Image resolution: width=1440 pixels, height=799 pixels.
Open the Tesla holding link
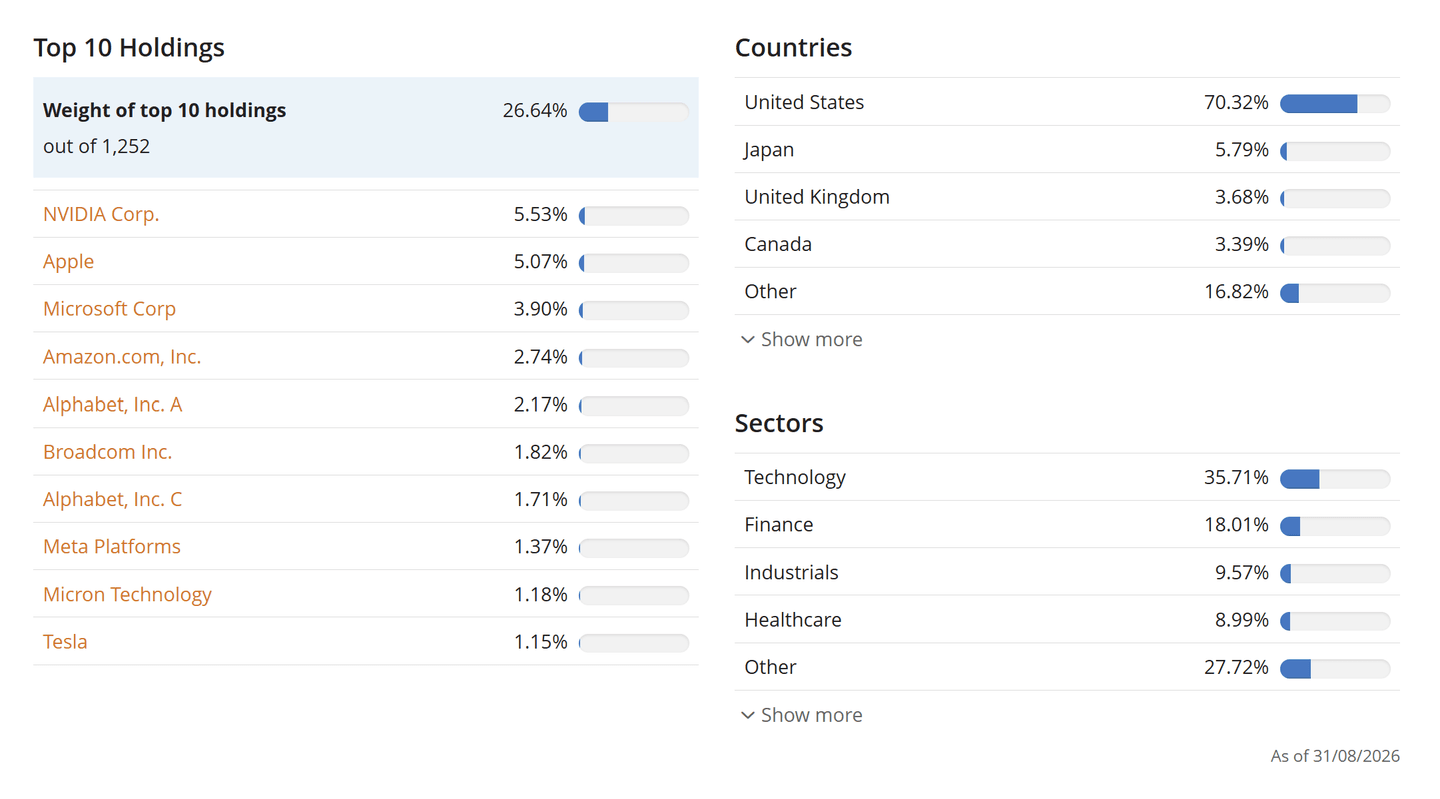click(65, 641)
